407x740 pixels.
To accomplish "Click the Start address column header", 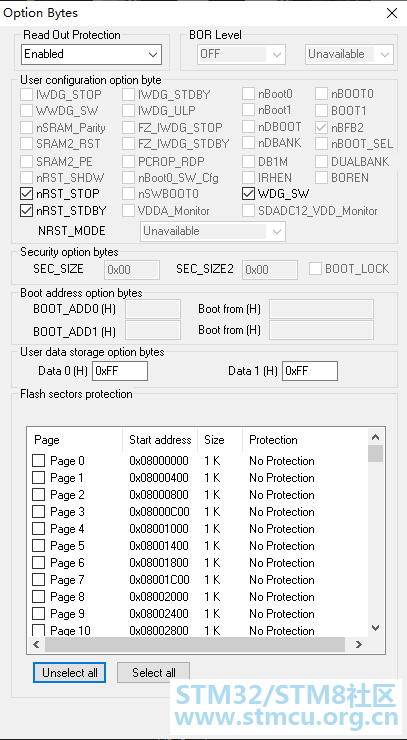I will click(x=160, y=440).
